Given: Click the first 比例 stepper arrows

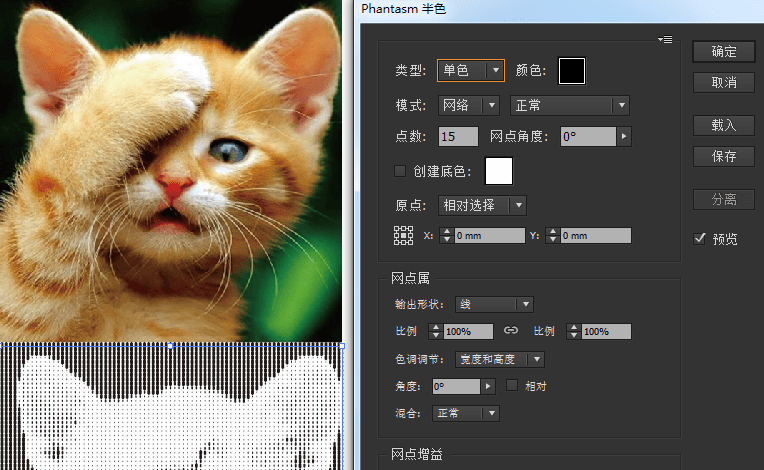Looking at the screenshot, I should (x=436, y=332).
